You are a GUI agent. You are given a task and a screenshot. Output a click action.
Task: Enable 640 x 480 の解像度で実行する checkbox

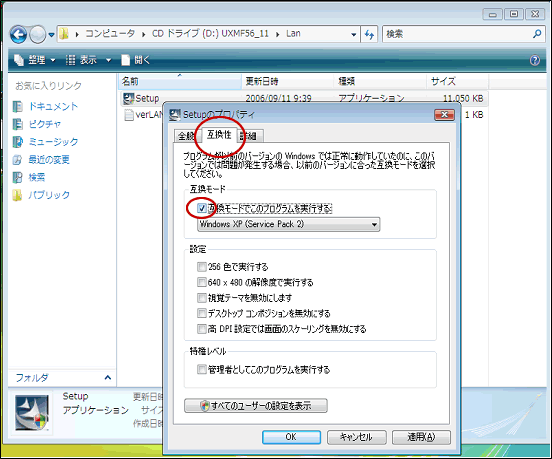[202, 282]
